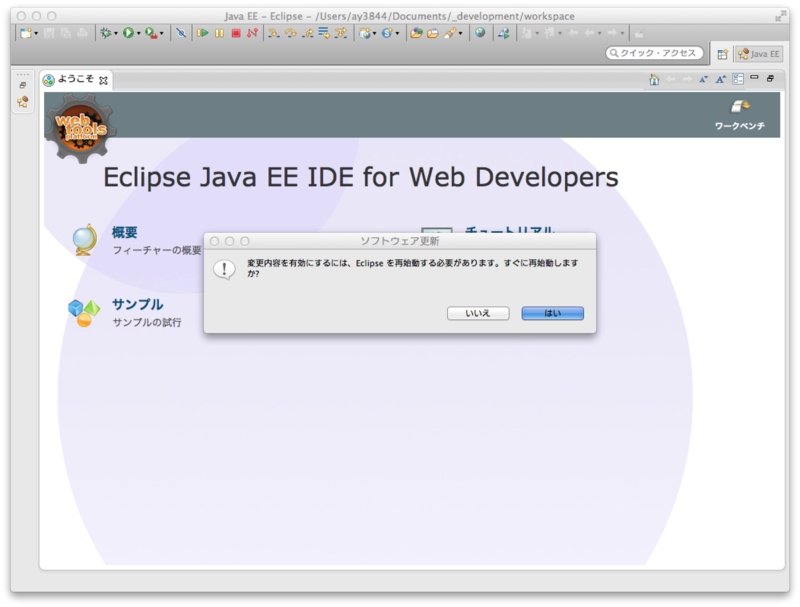The width and height of the screenshot is (800, 607).
Task: Open the New wizard dropdown arrow
Action: 36,34
